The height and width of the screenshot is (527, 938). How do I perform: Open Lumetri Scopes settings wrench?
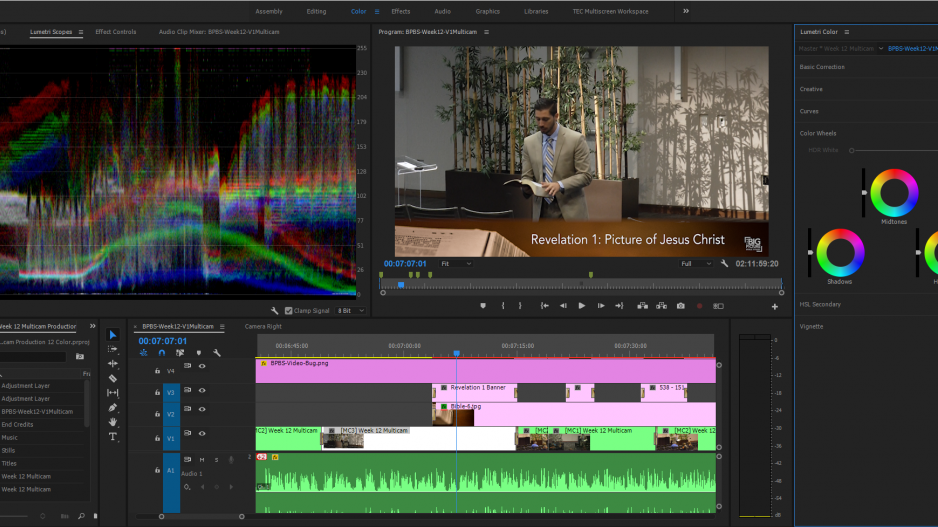click(x=275, y=310)
